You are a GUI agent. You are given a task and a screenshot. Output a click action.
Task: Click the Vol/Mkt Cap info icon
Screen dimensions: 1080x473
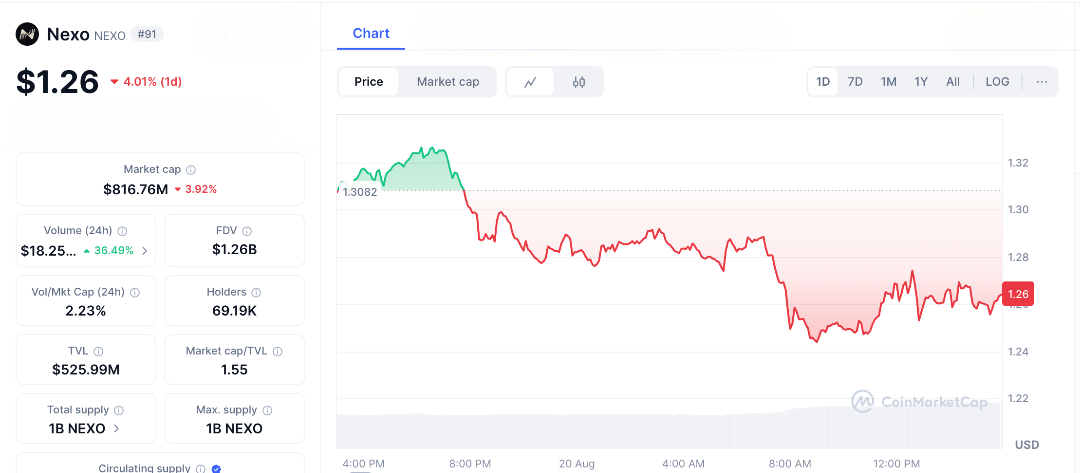[x=135, y=292]
